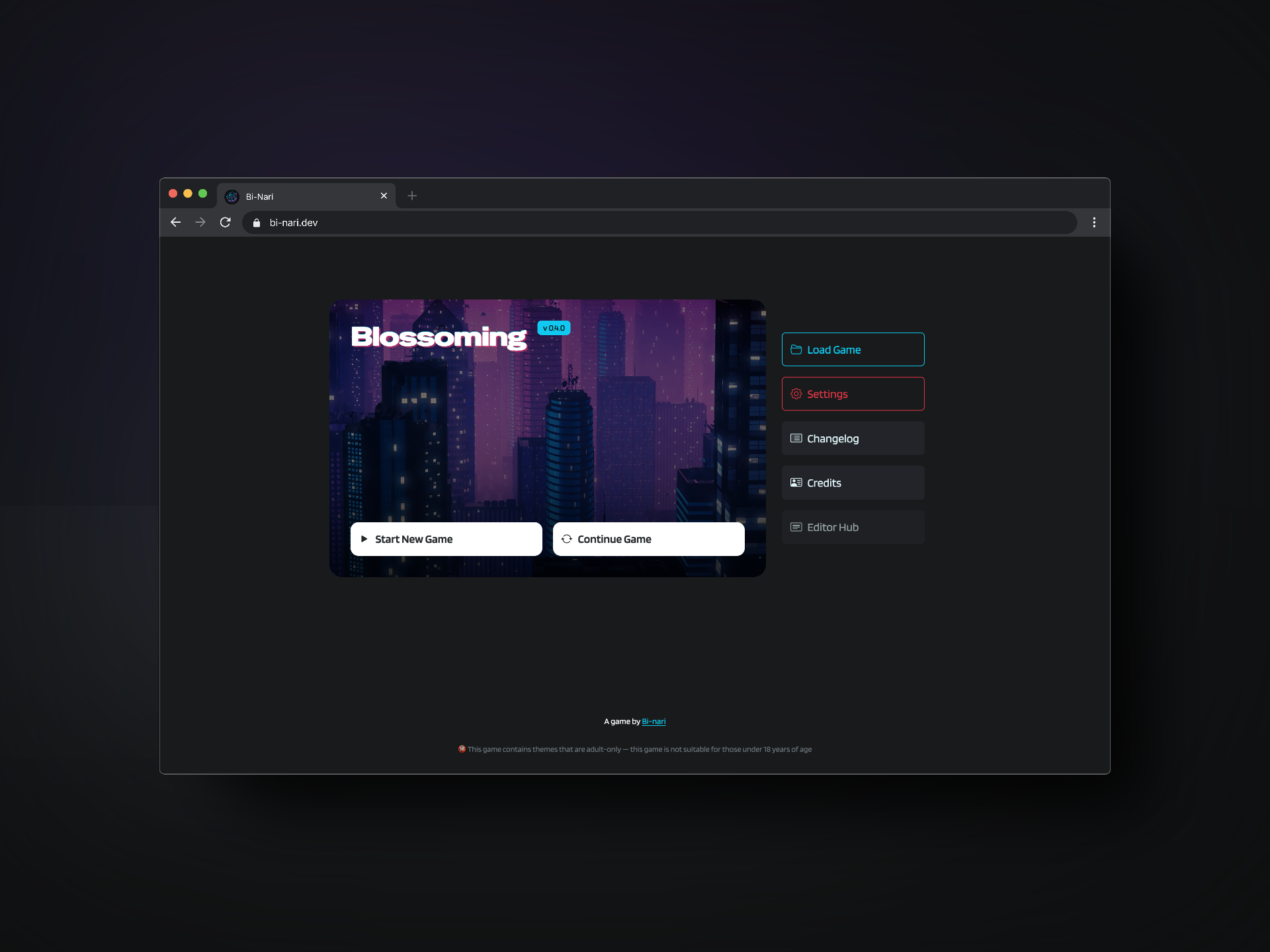The image size is (1270, 952).
Task: Click the v0.4.0 version badge
Action: pyautogui.click(x=554, y=328)
